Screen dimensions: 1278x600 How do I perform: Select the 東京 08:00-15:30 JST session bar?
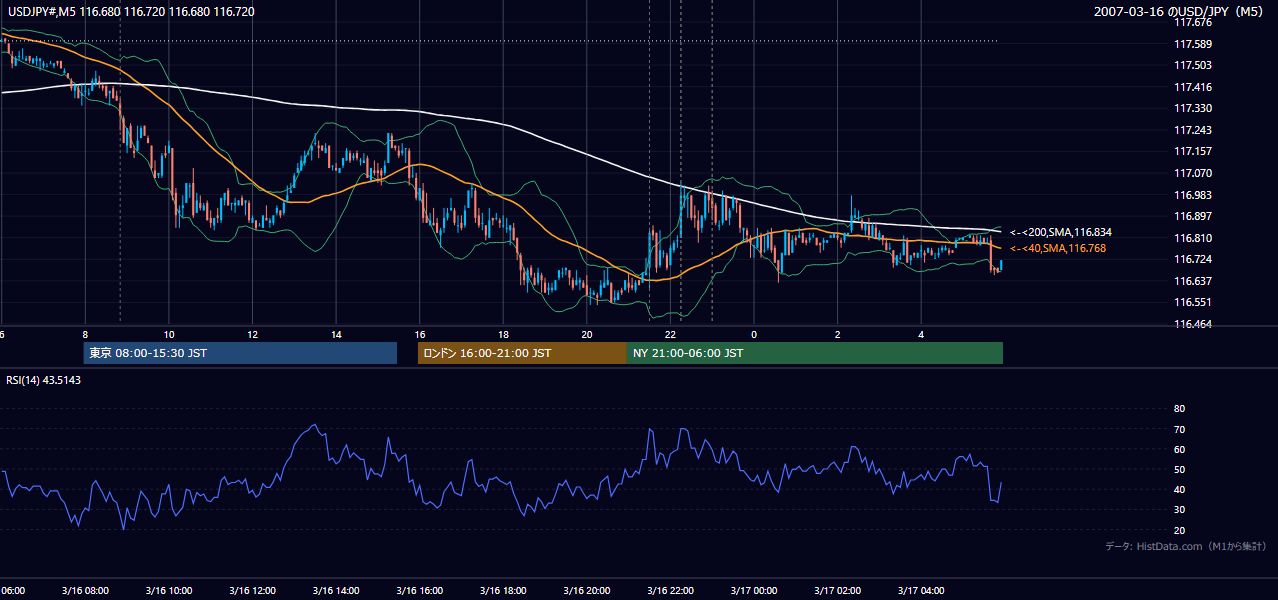coord(240,353)
